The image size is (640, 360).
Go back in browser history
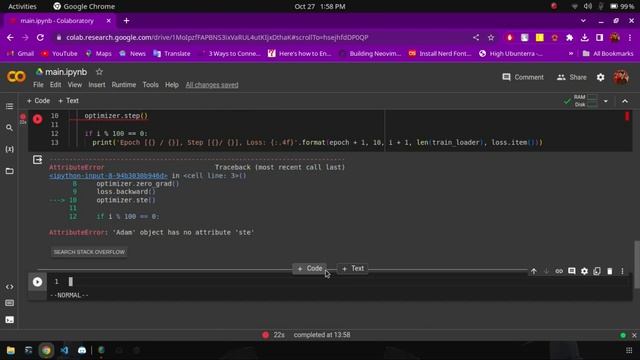pyautogui.click(x=10, y=38)
